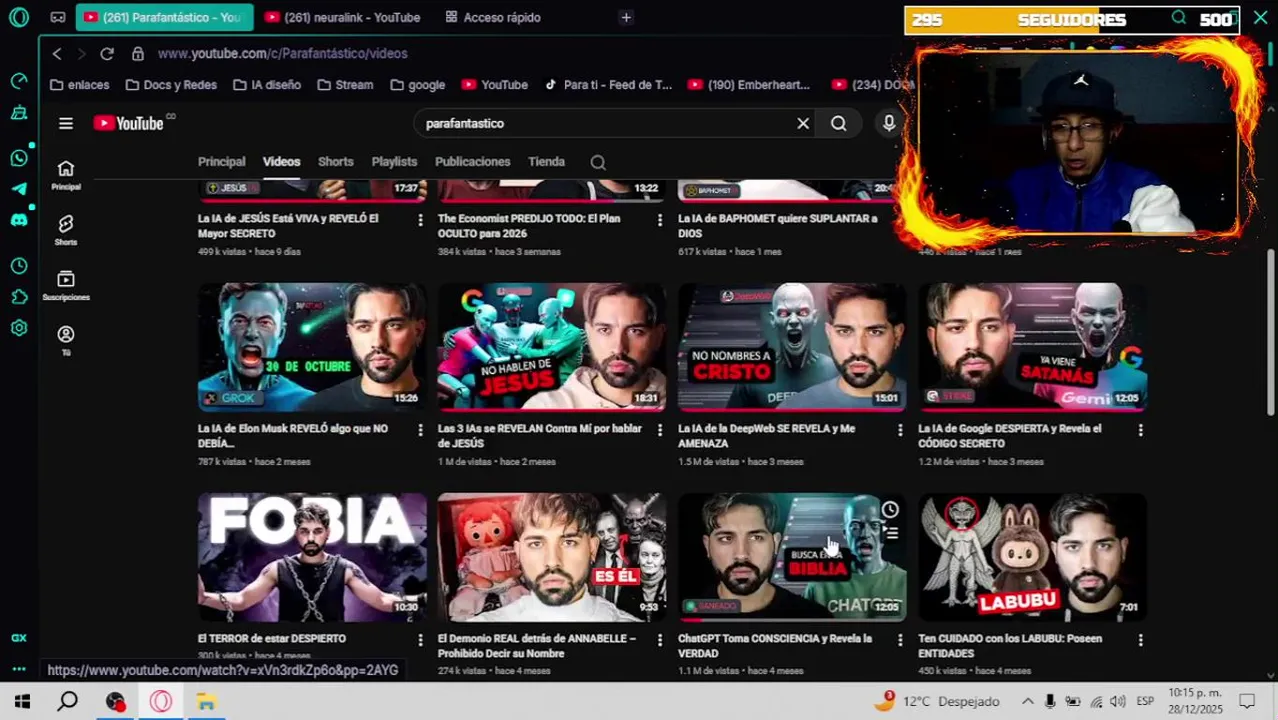
Task: Open the Tienda channel tab
Action: pyautogui.click(x=546, y=162)
